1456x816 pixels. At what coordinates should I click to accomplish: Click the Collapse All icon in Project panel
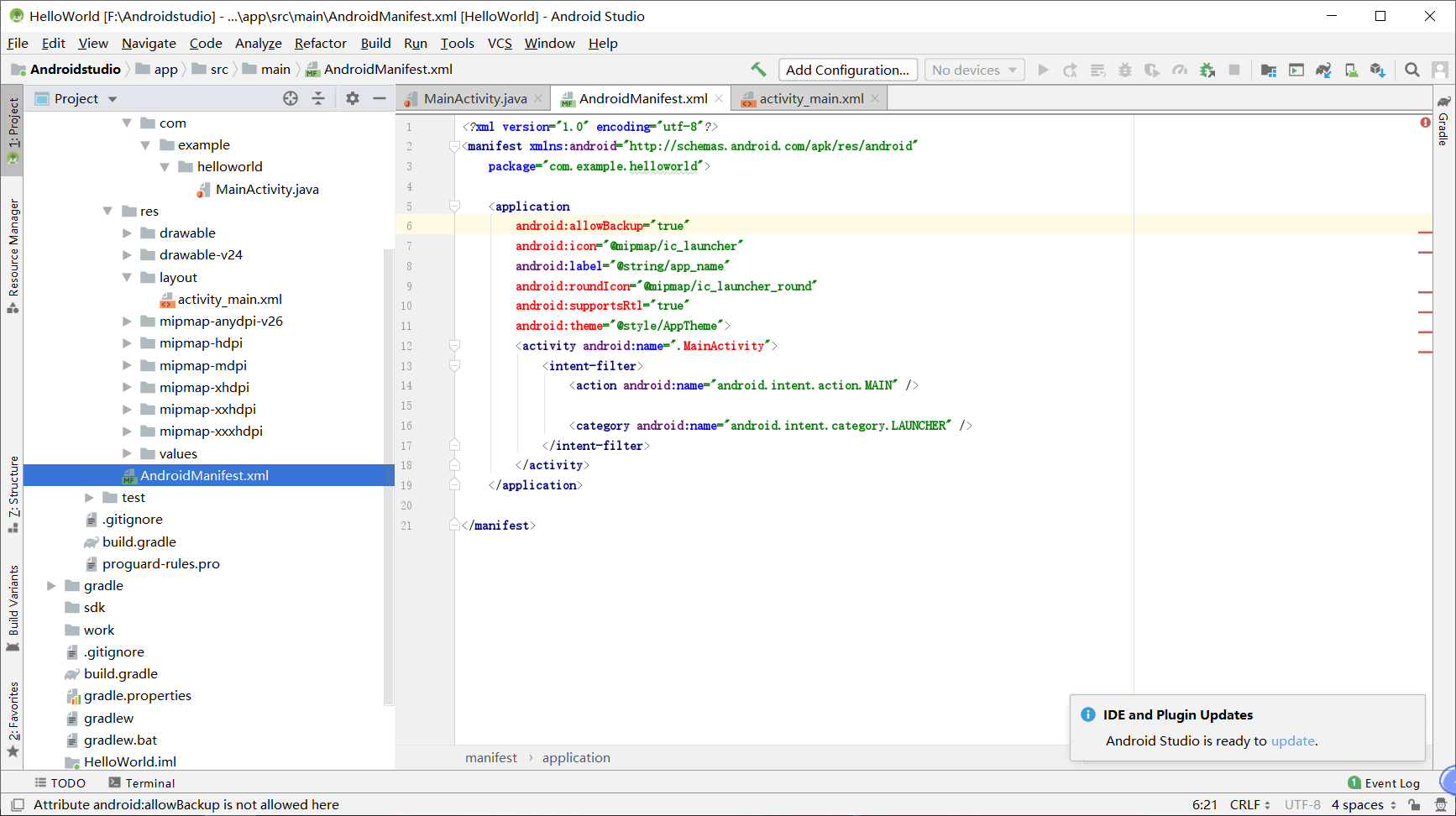(x=318, y=98)
